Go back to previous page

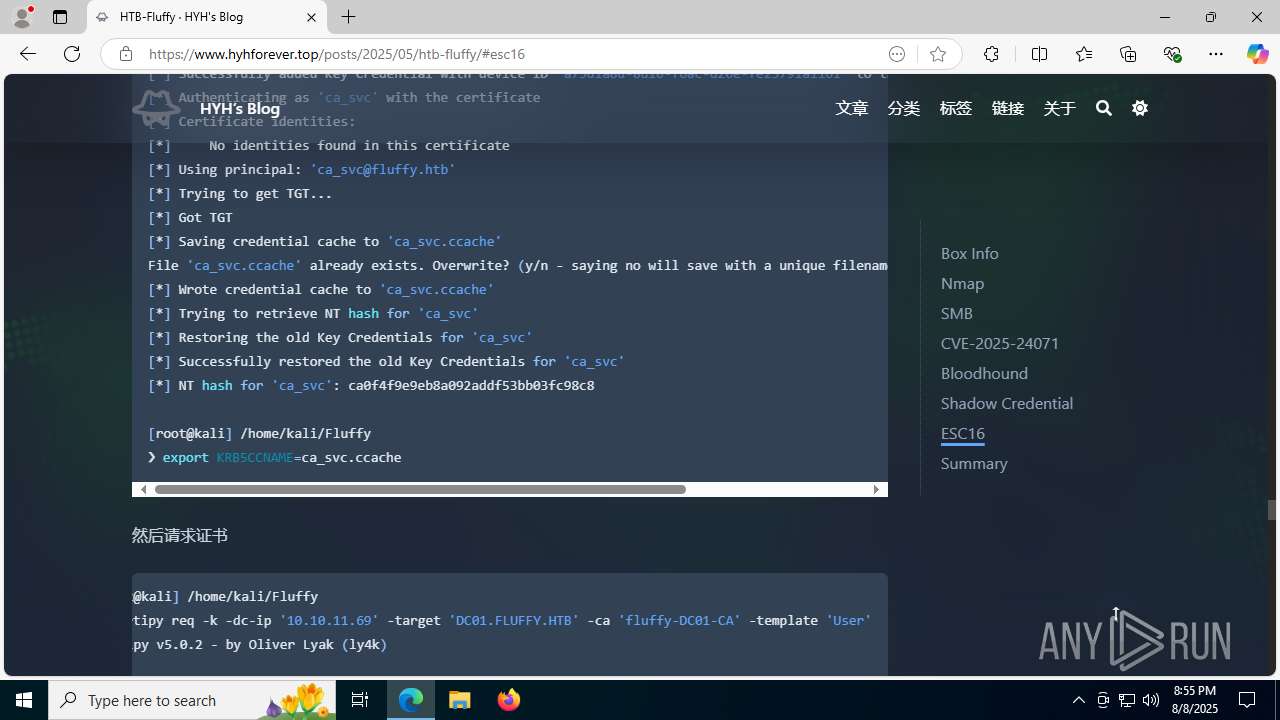[x=28, y=54]
